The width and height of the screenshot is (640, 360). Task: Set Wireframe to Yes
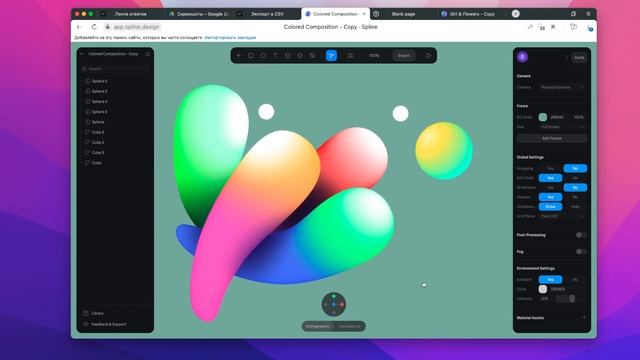550,187
